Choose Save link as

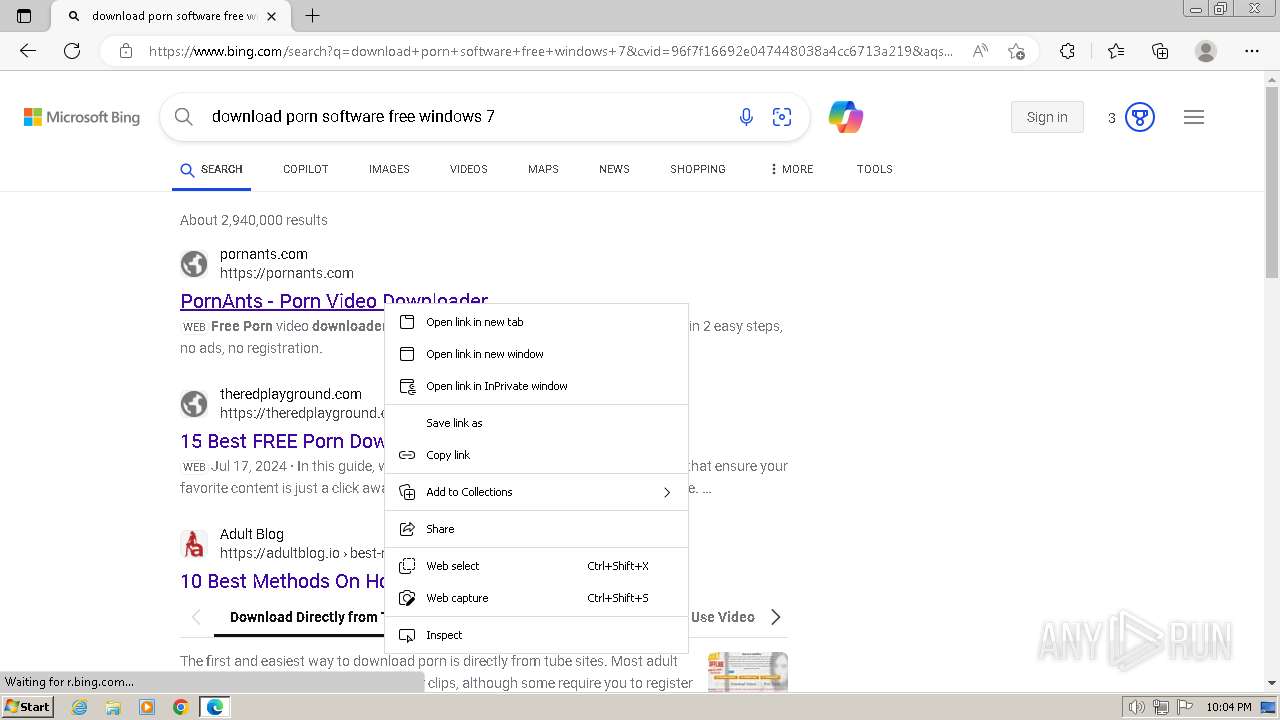[536, 423]
